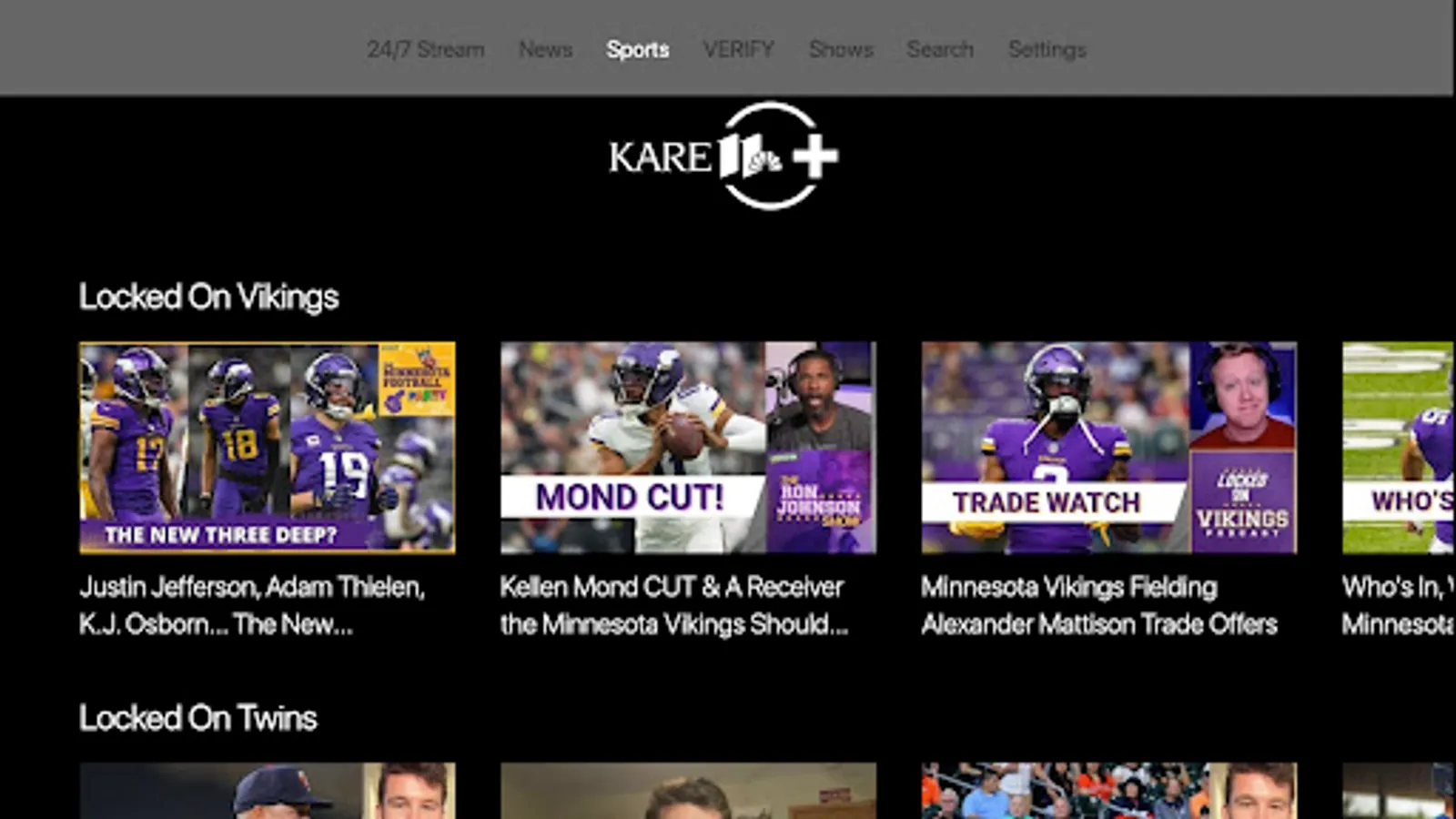
Task: Open first Locked On Twins video thumbnail
Action: [268, 791]
